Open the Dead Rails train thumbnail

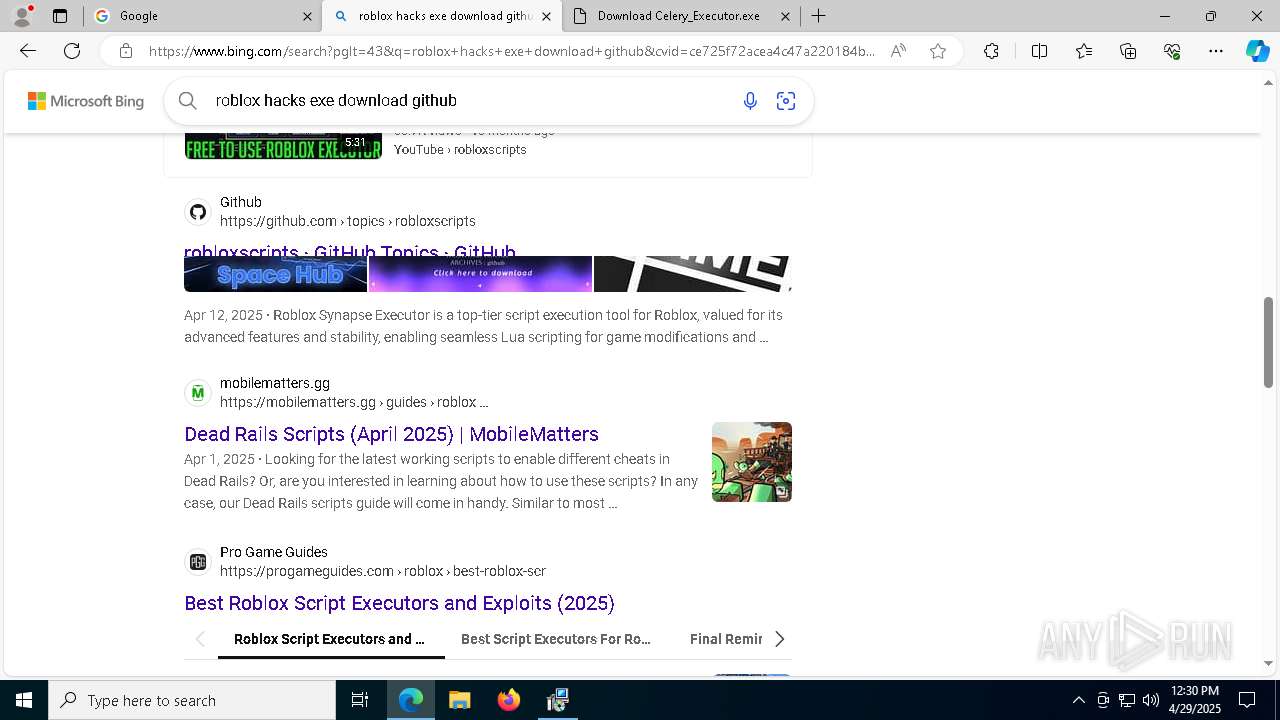point(752,462)
